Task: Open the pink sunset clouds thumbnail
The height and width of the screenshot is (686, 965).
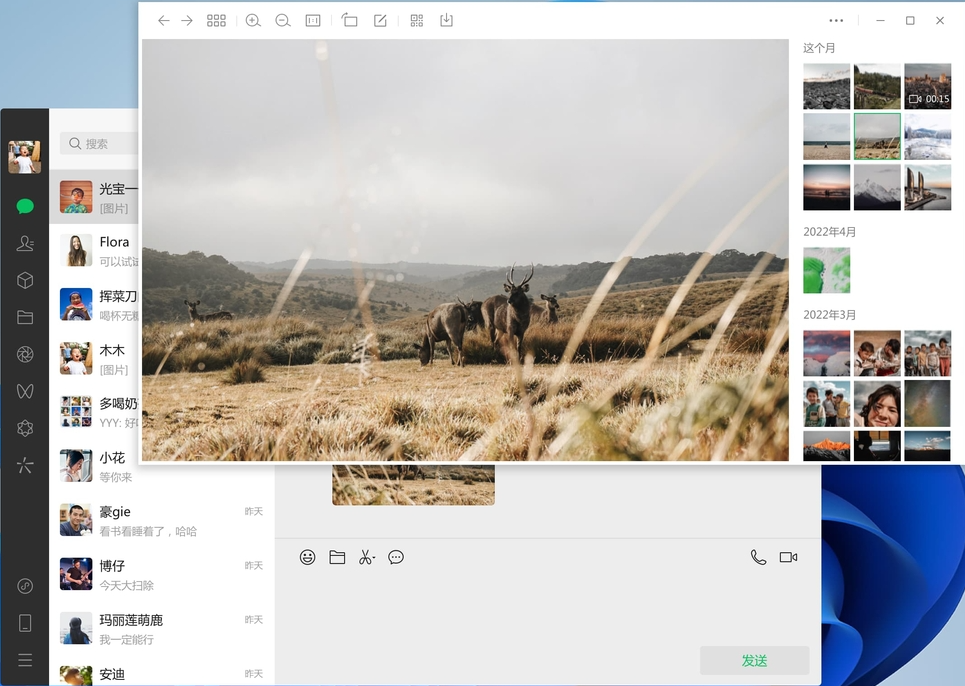Action: 827,353
